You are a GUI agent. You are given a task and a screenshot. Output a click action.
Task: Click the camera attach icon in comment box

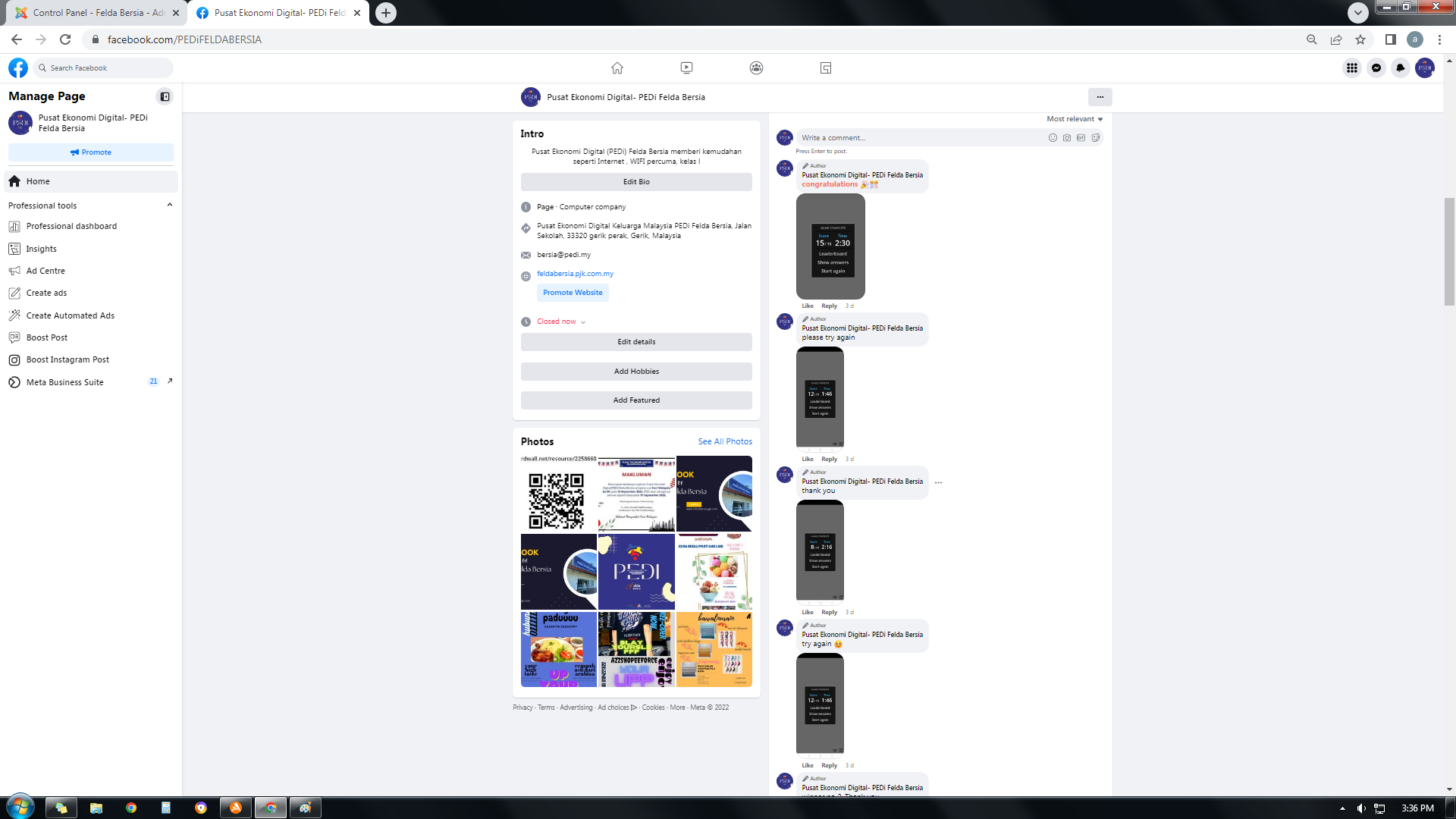(1067, 138)
